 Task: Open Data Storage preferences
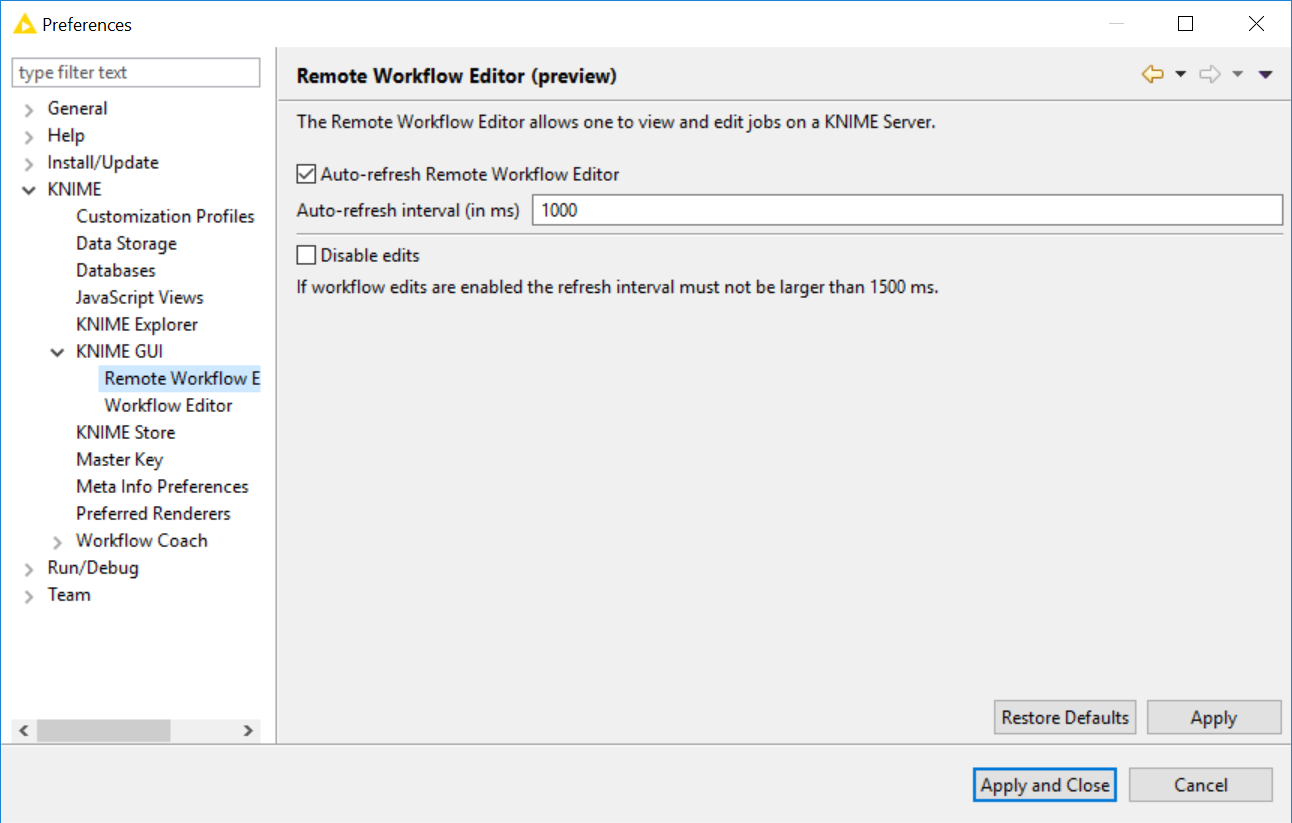[x=126, y=243]
